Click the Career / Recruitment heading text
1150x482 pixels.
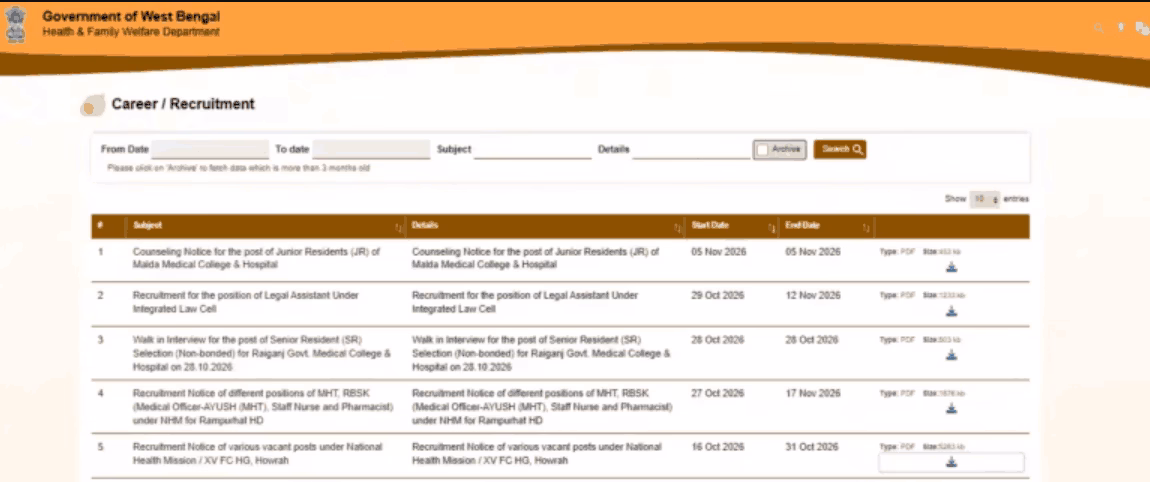click(x=183, y=104)
